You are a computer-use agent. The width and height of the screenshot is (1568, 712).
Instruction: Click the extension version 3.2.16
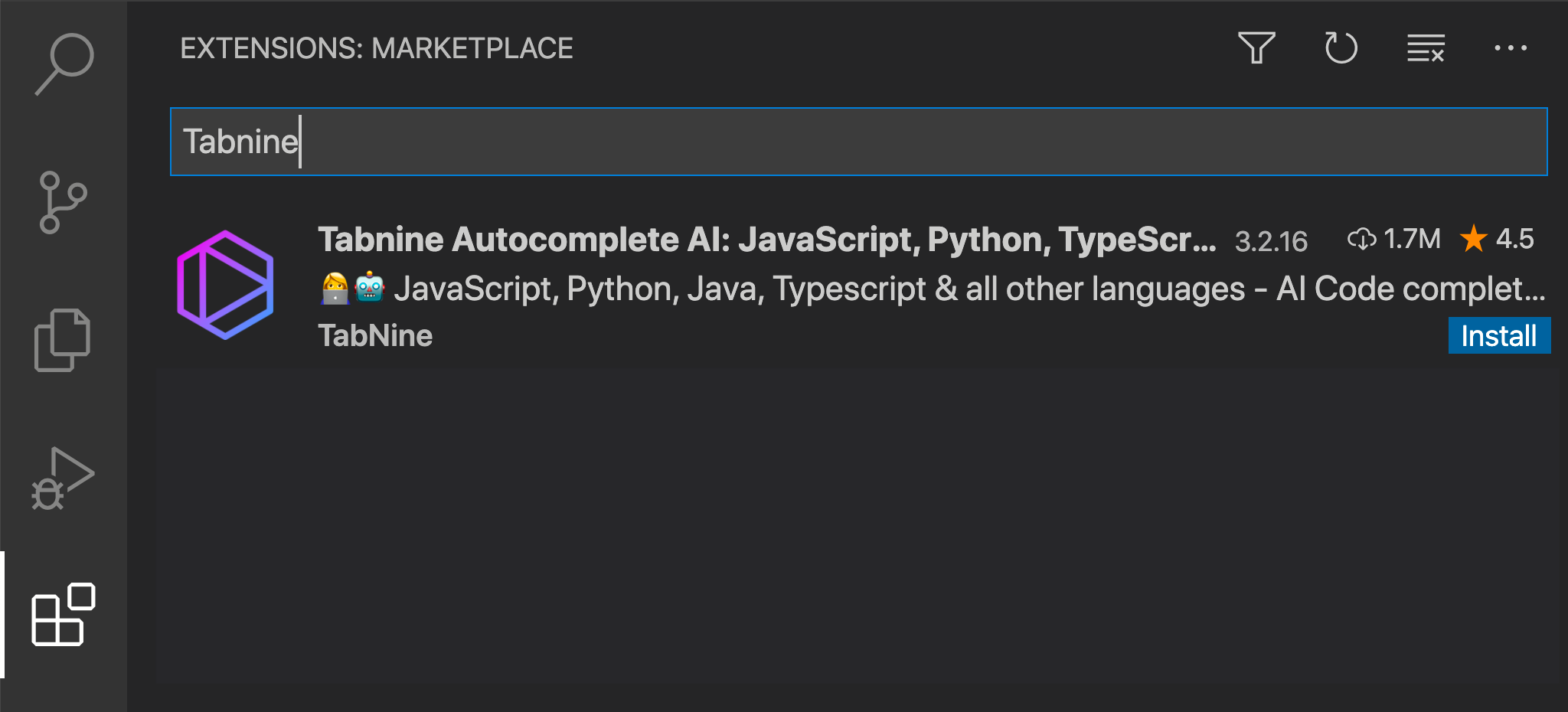click(1271, 241)
